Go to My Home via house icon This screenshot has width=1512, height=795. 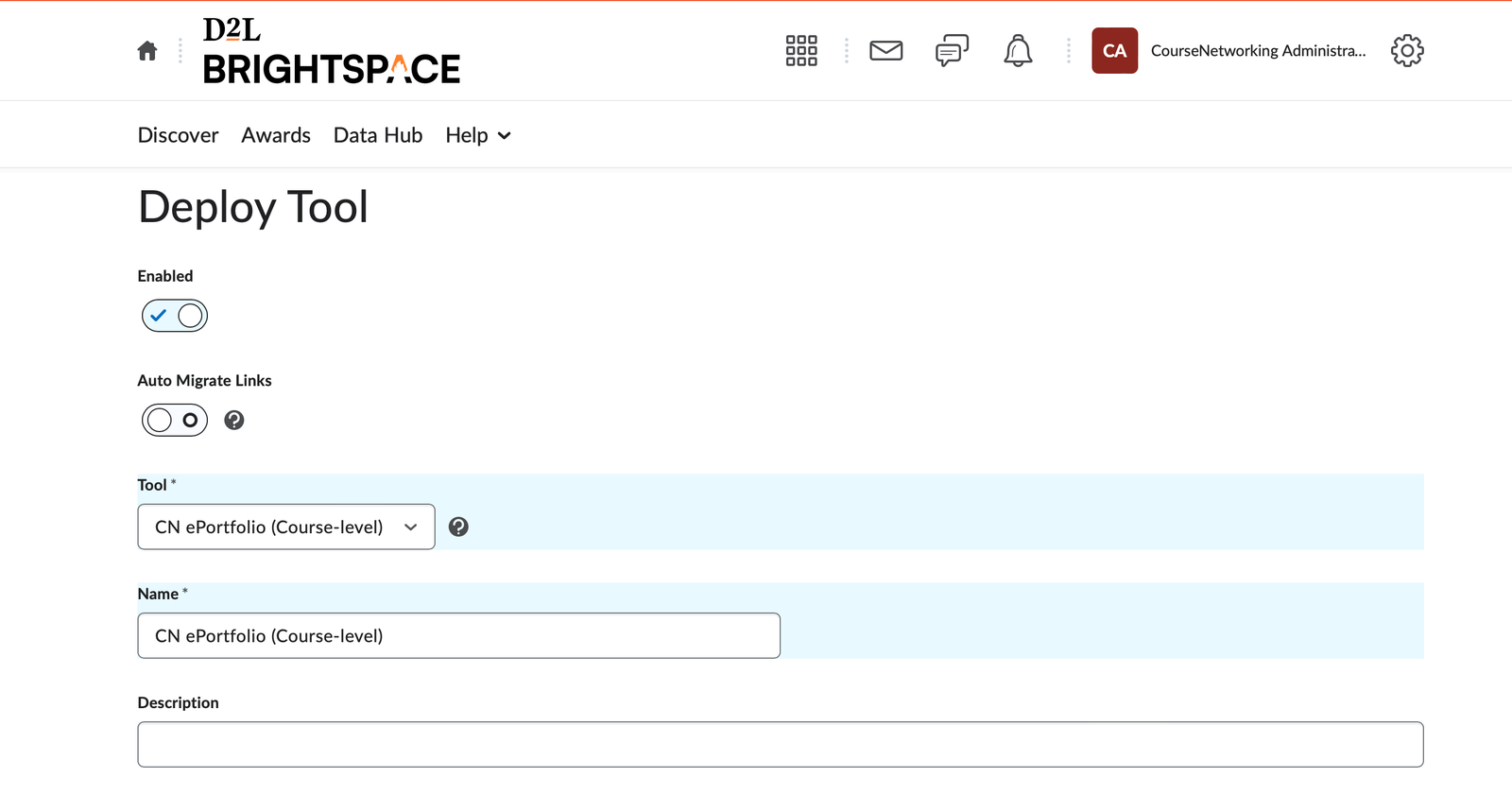[x=147, y=51]
